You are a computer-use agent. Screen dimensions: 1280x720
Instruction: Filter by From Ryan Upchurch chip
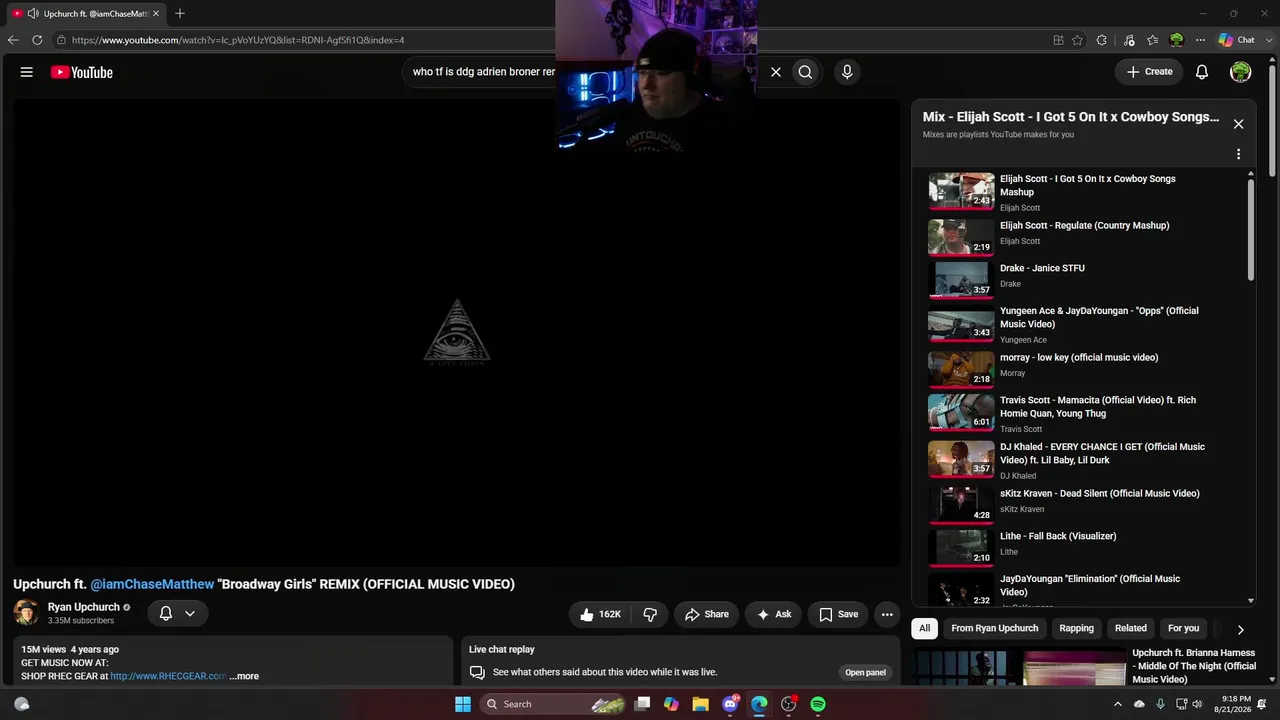click(994, 628)
